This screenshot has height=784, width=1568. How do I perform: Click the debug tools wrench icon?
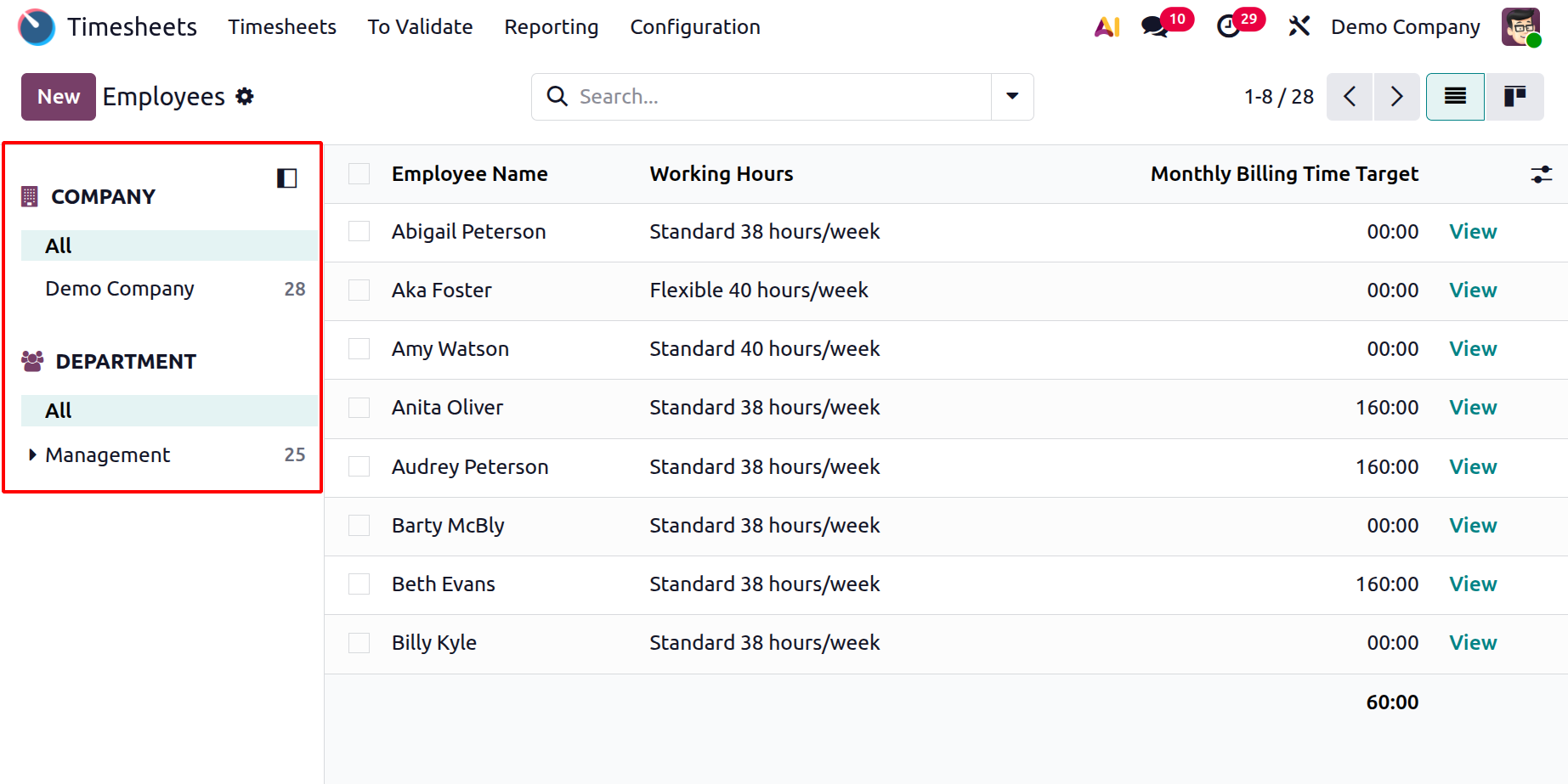click(1299, 27)
